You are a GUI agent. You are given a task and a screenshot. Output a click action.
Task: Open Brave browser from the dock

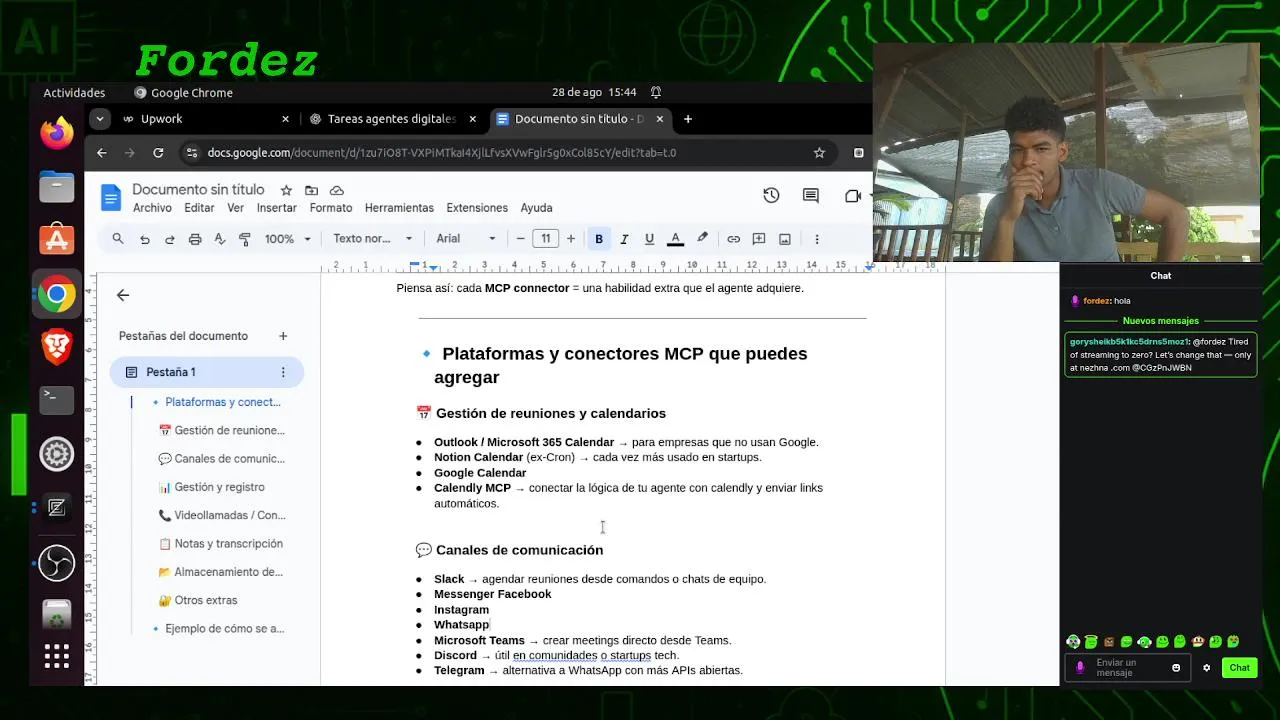click(57, 347)
